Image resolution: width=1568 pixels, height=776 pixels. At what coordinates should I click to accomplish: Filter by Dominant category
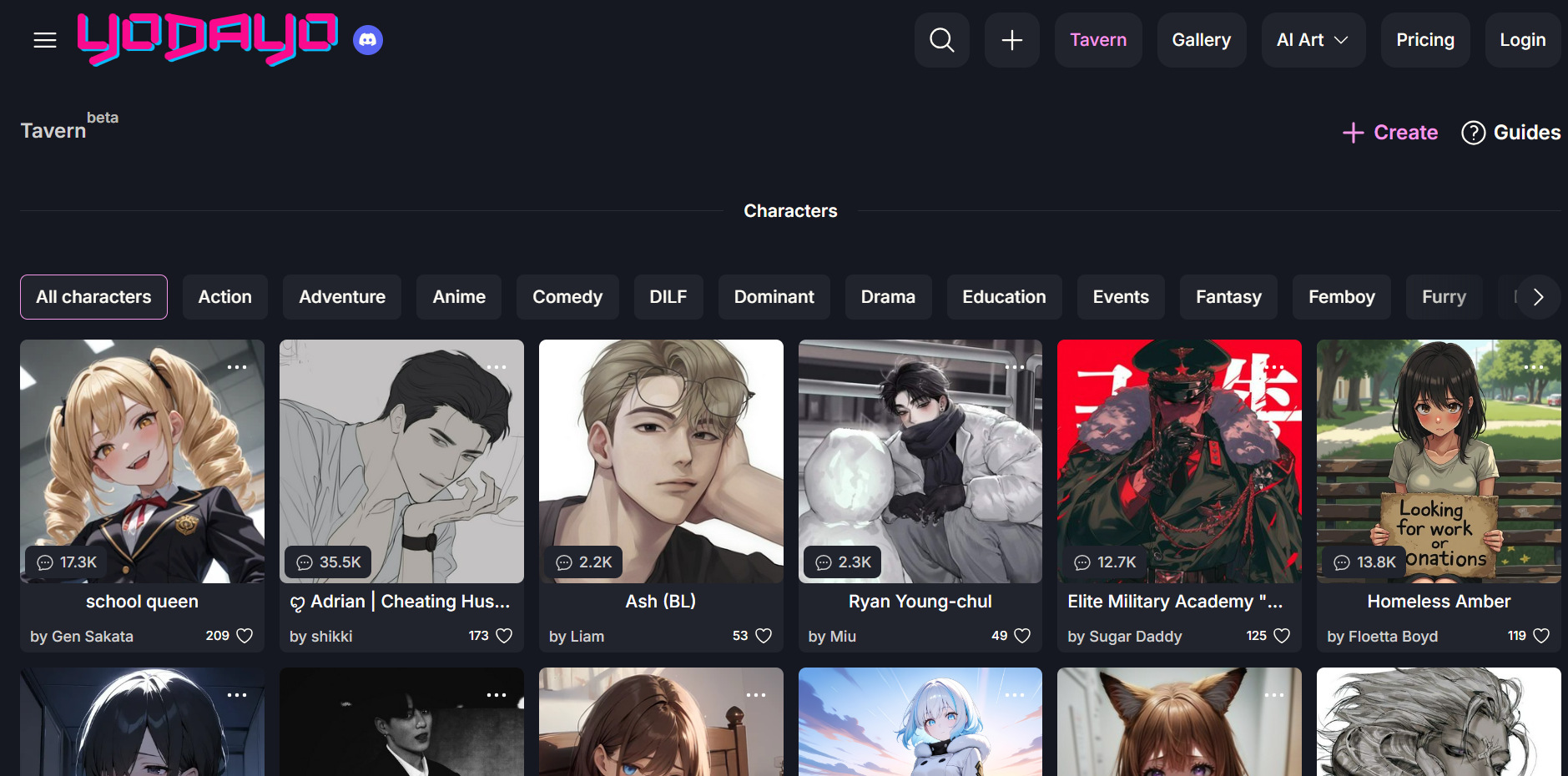pyautogui.click(x=774, y=297)
